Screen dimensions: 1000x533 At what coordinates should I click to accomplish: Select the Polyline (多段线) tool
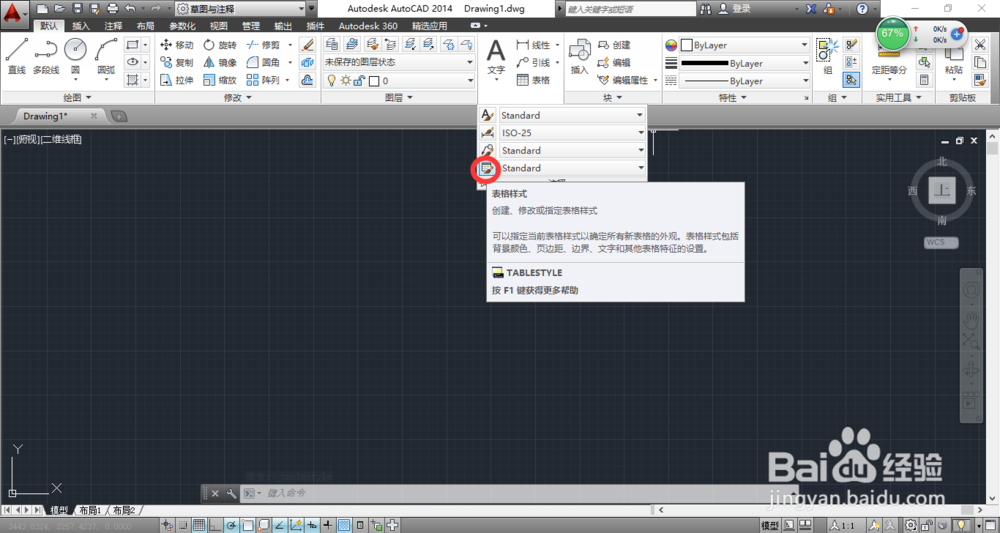[46, 56]
